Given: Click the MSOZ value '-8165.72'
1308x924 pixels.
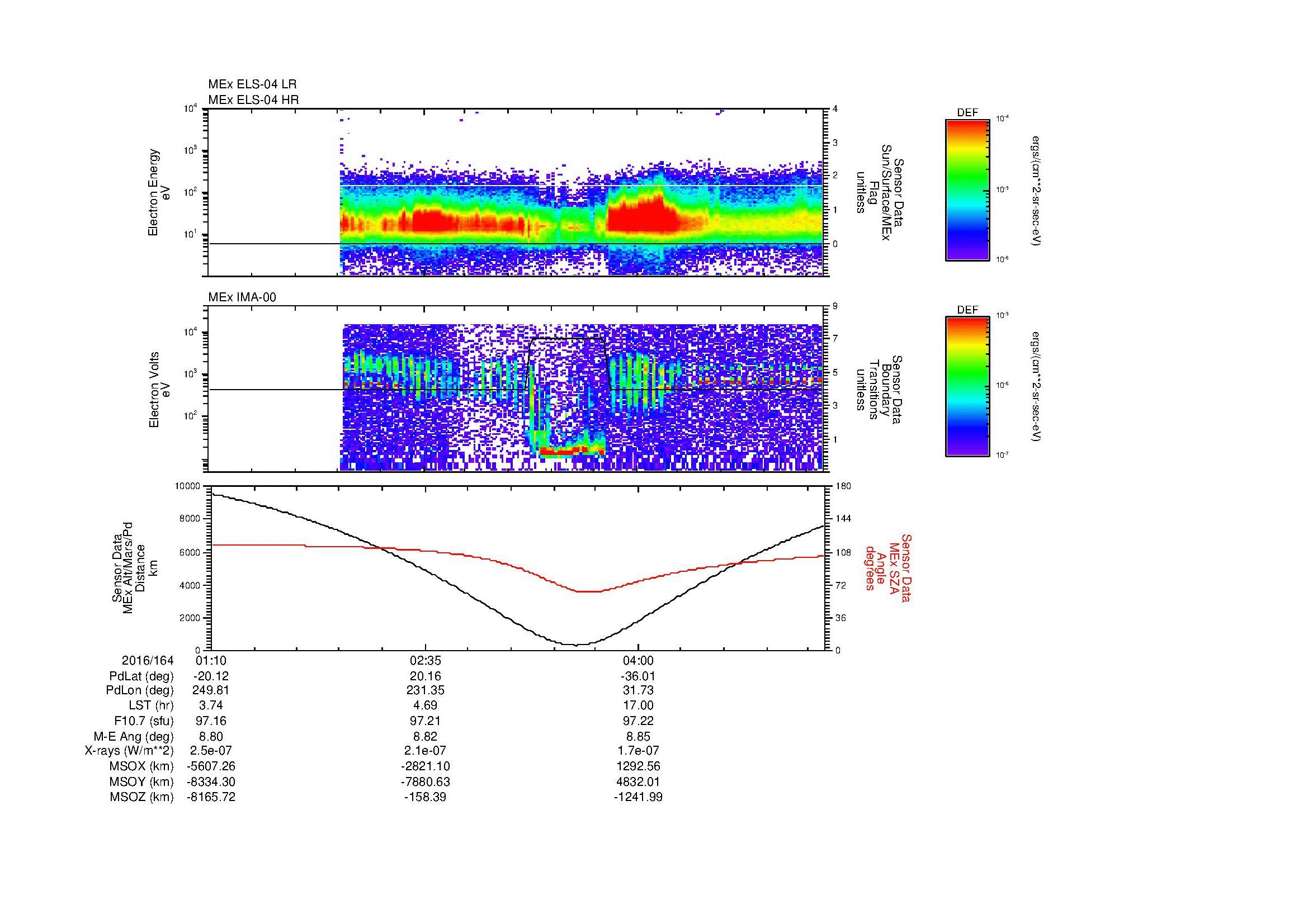Looking at the screenshot, I should pyautogui.click(x=211, y=797).
